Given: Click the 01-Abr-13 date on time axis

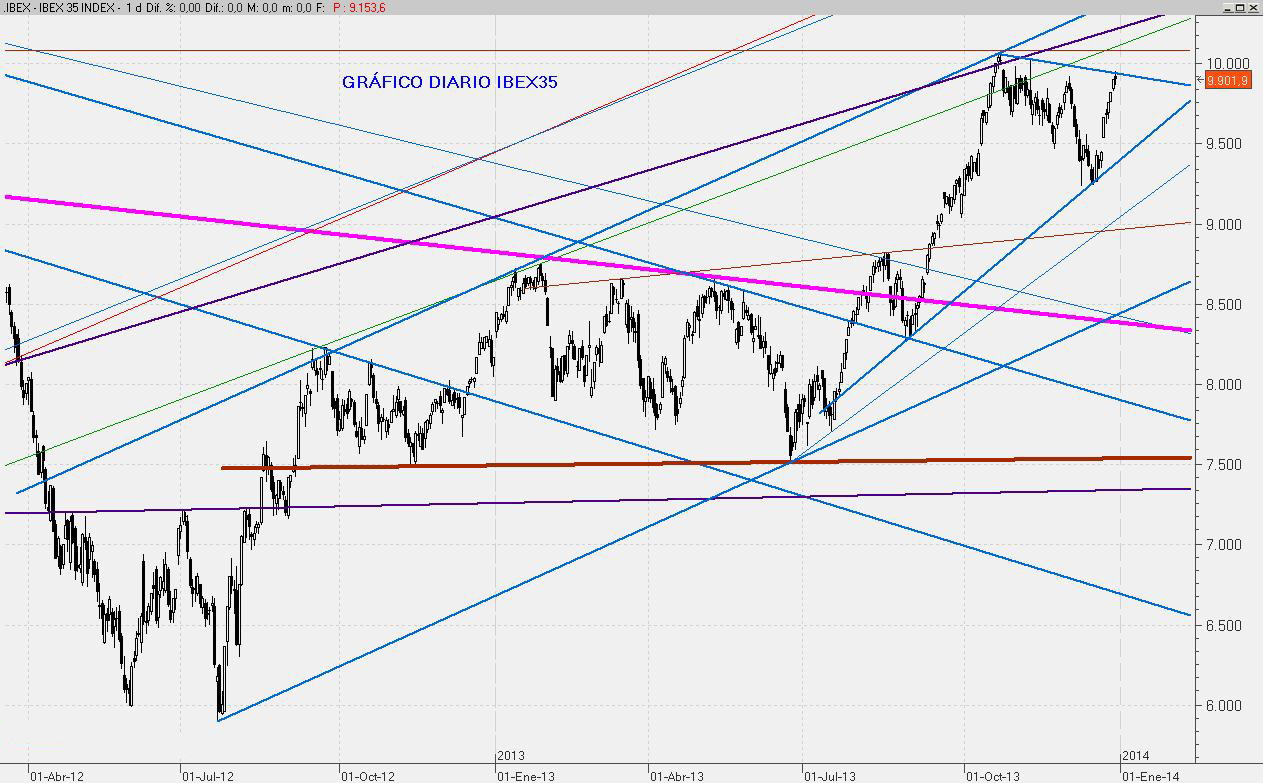Looking at the screenshot, I should pyautogui.click(x=678, y=774).
